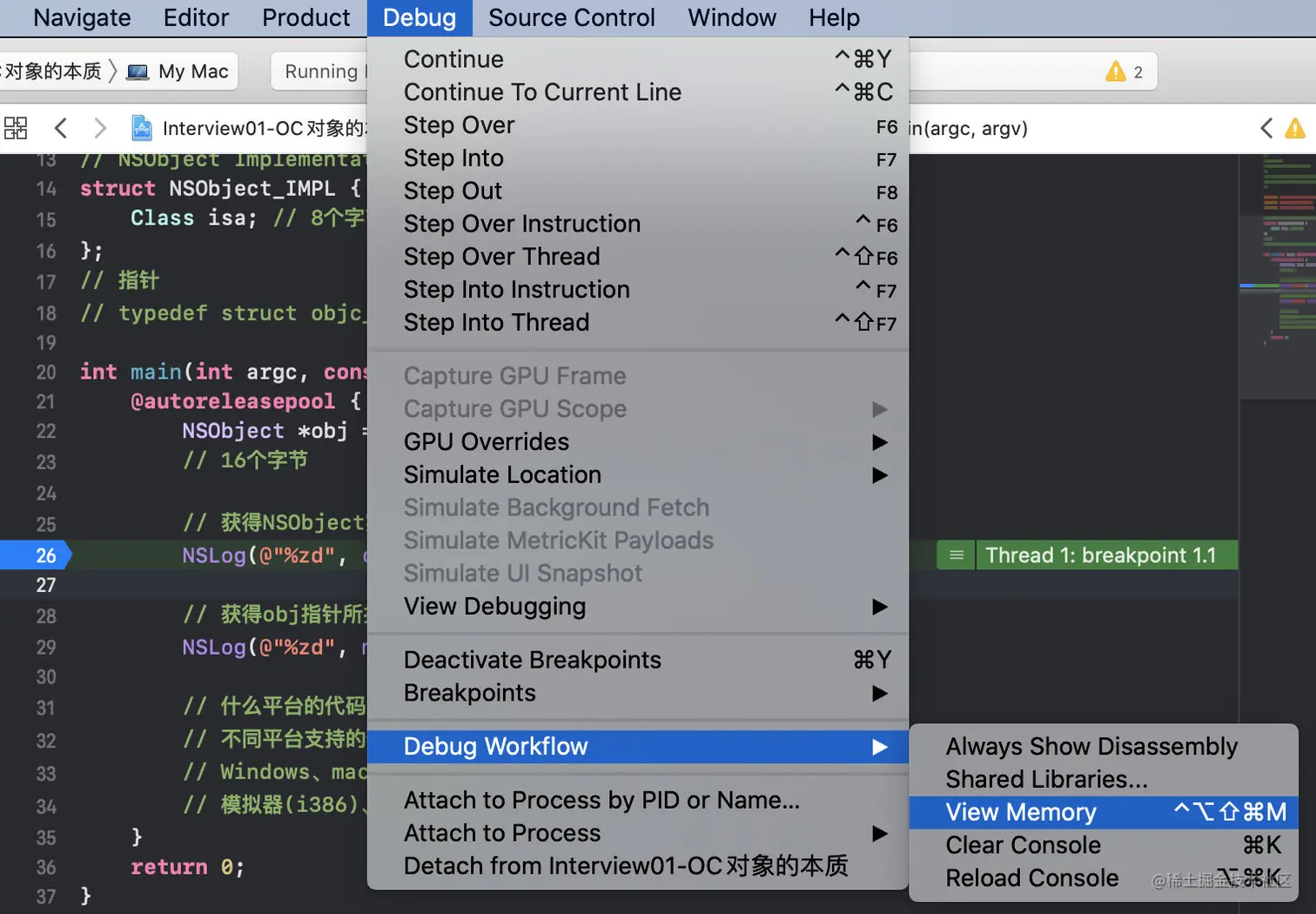Select Step Into
The width and height of the screenshot is (1316, 914).
pyautogui.click(x=638, y=158)
